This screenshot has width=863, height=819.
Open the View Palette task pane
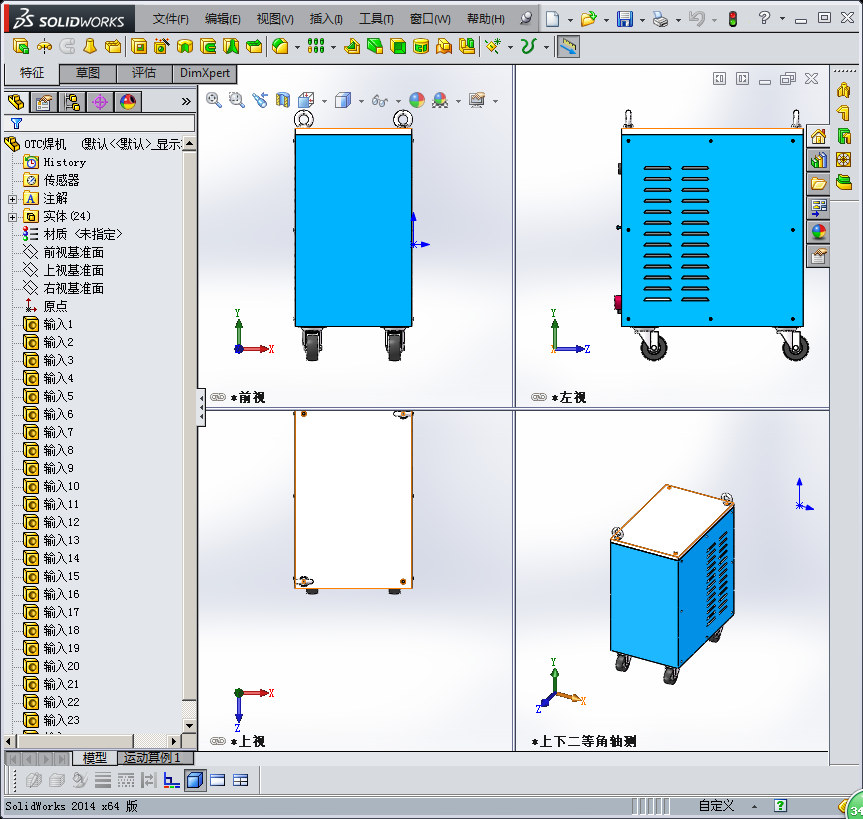click(x=818, y=206)
